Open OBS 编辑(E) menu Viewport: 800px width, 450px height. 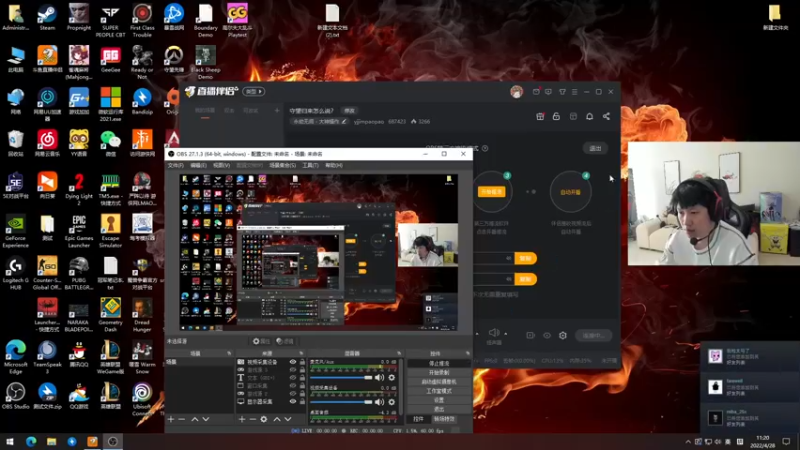pos(198,165)
